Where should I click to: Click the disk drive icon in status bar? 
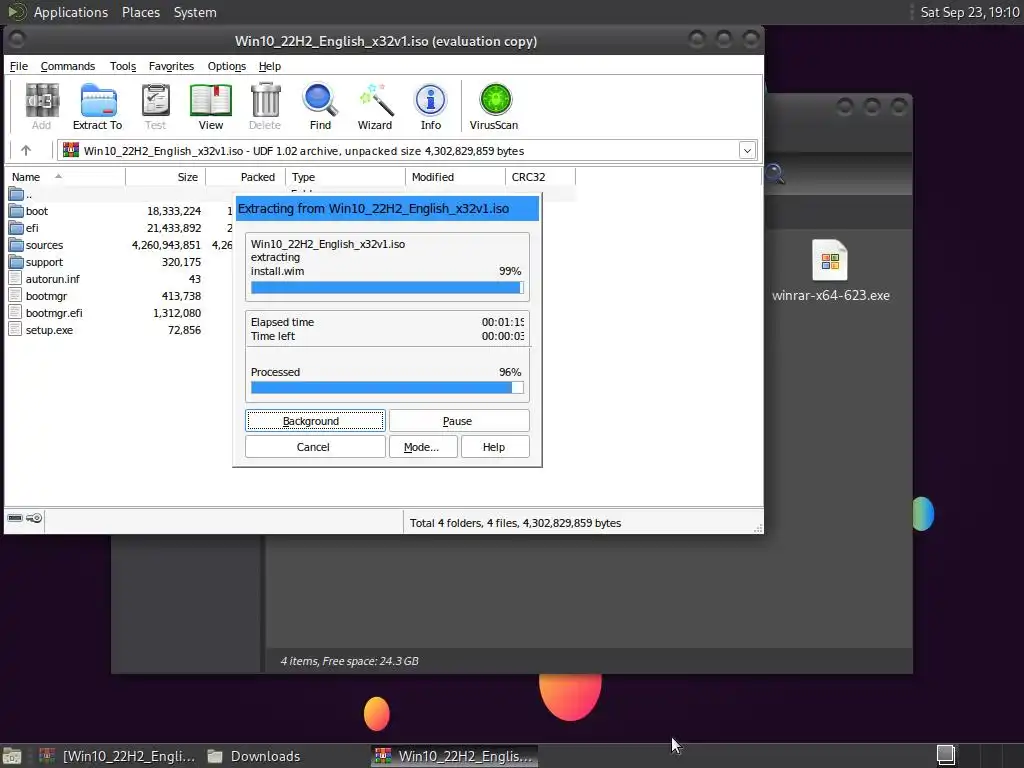tap(14, 518)
